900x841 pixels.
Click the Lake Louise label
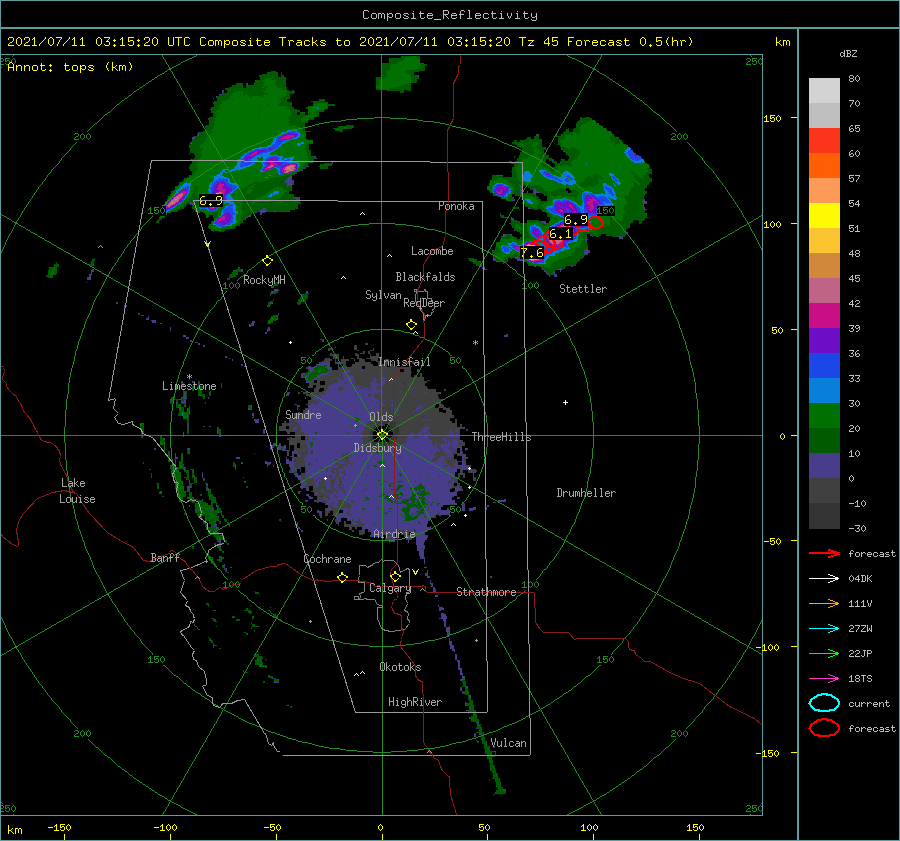pyautogui.click(x=76, y=491)
